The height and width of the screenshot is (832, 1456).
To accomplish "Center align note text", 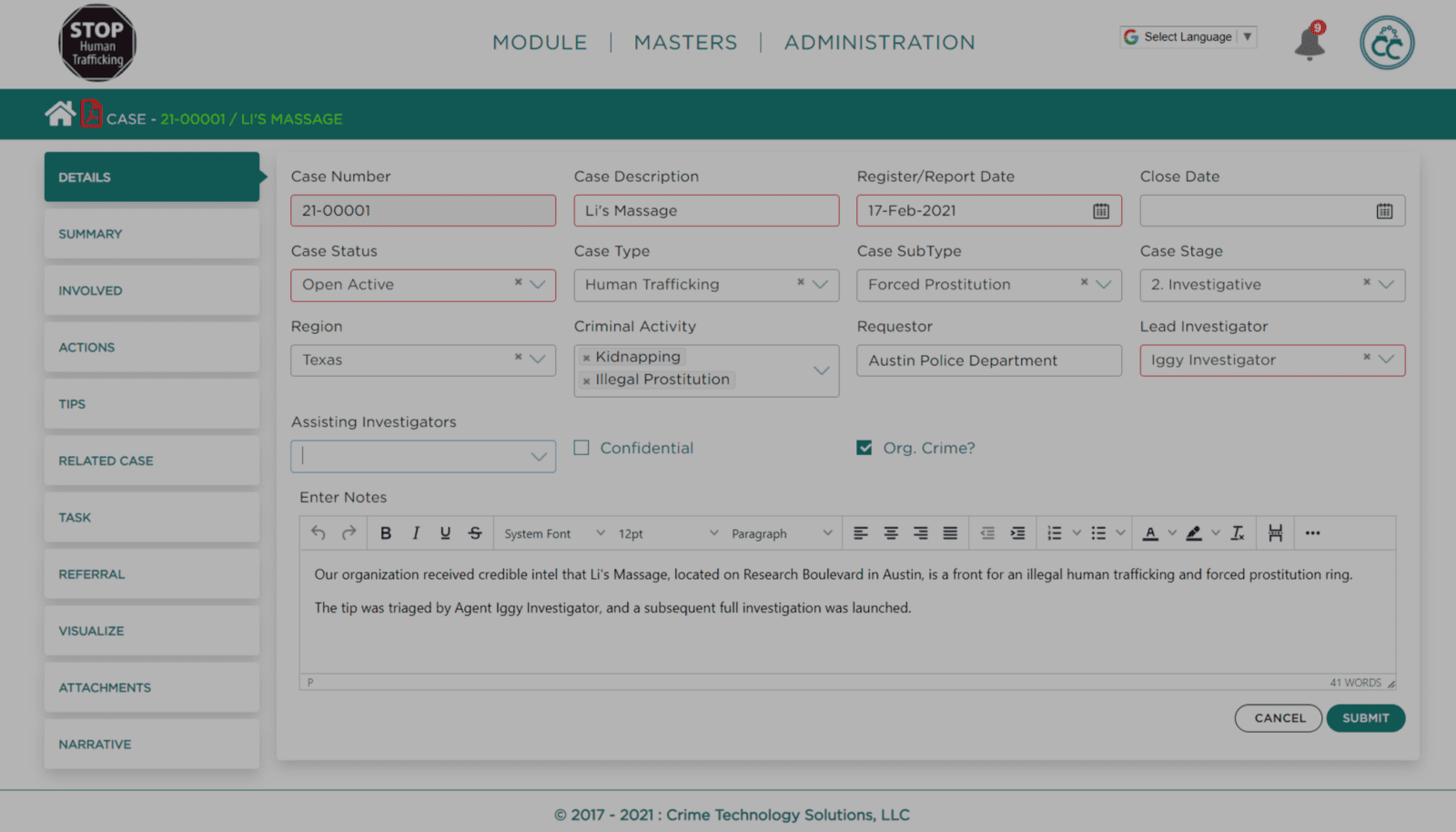I will pos(891,533).
